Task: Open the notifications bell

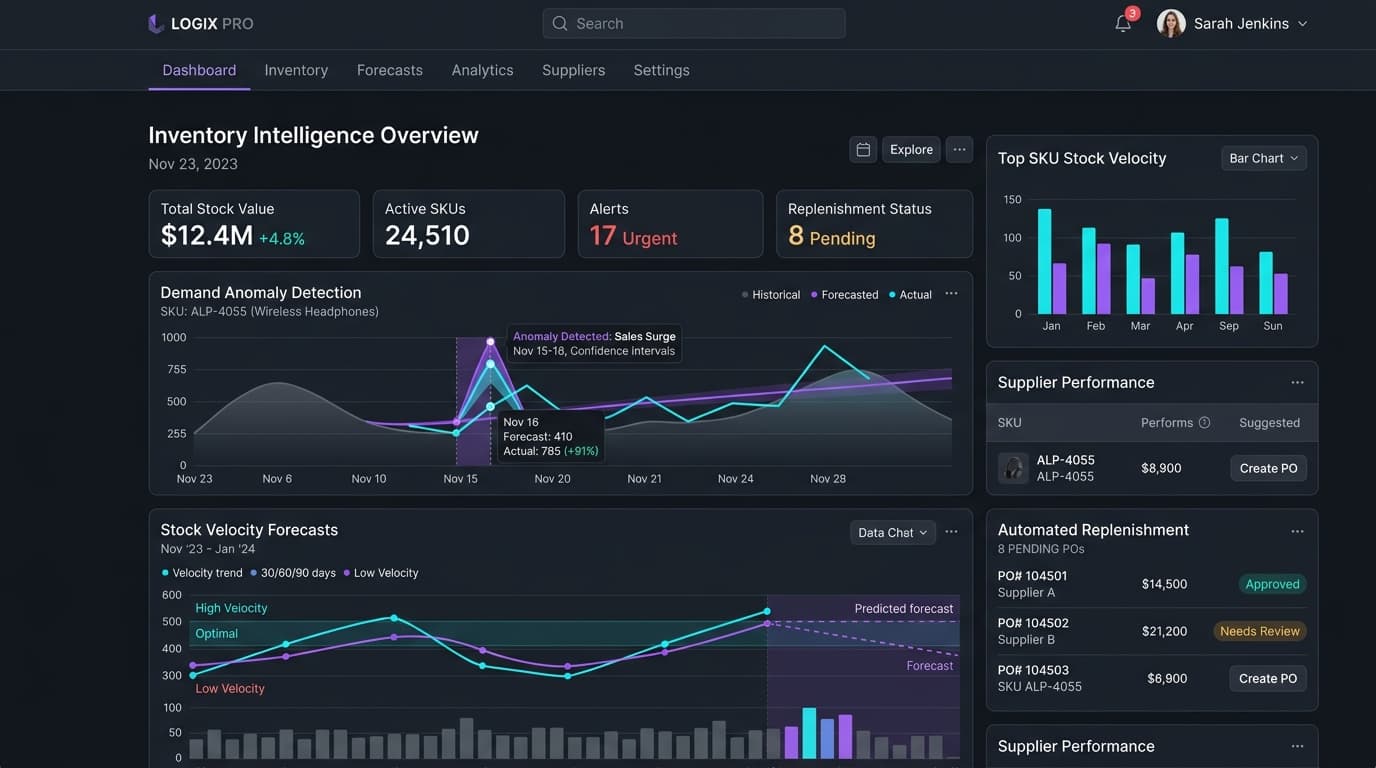Action: [x=1123, y=24]
